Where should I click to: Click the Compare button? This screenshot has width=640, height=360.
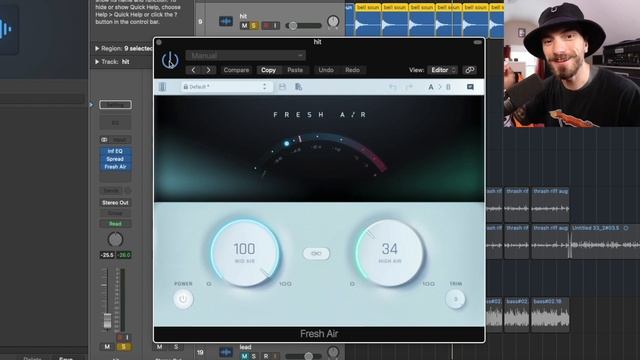coord(236,70)
